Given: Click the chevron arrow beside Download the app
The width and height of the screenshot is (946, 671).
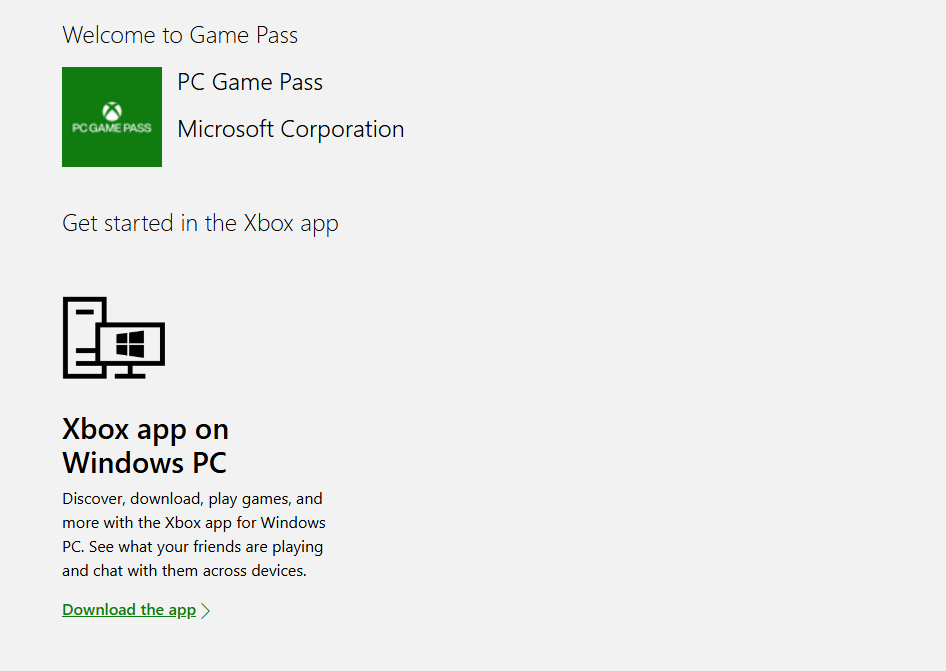Looking at the screenshot, I should click(206, 610).
